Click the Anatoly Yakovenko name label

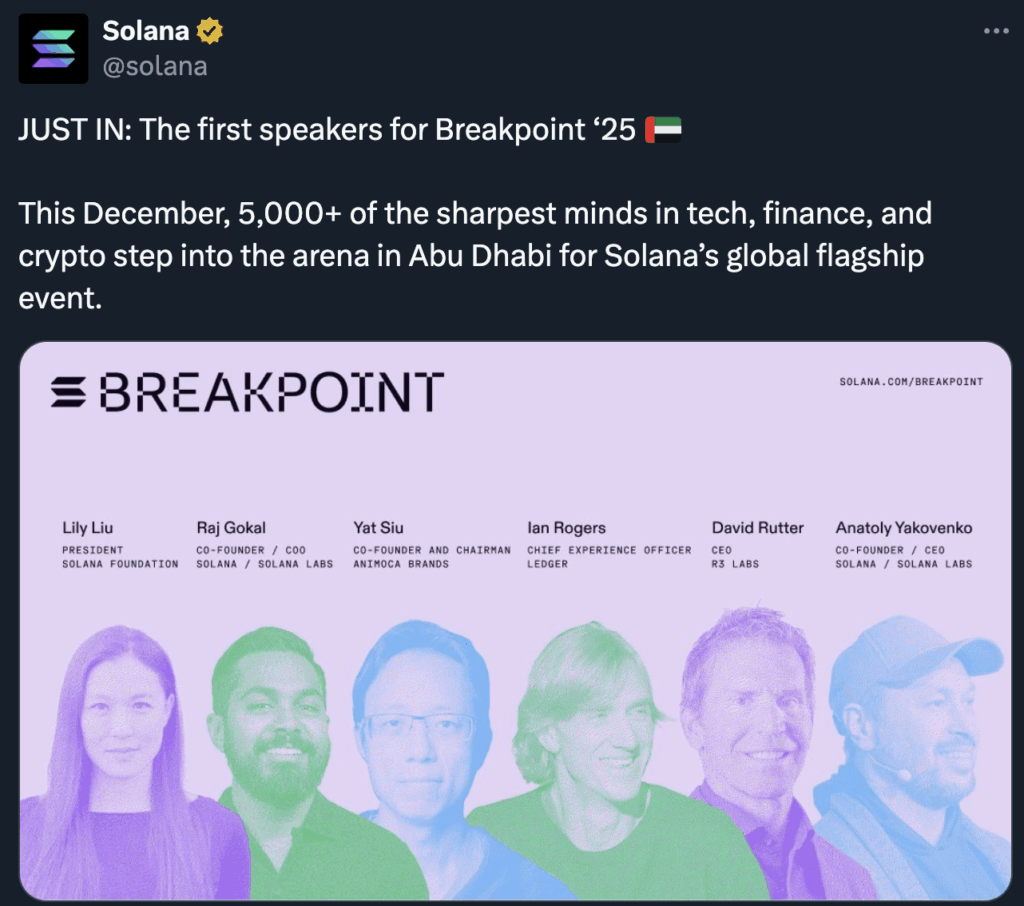[x=903, y=527]
